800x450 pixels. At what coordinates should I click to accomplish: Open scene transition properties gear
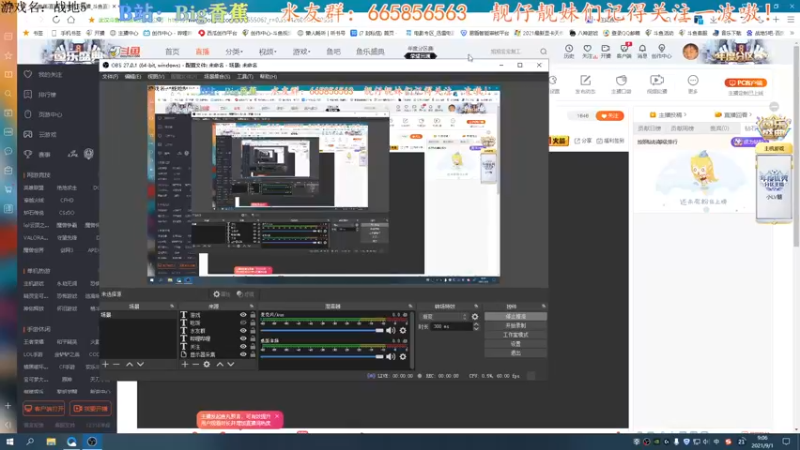475,317
